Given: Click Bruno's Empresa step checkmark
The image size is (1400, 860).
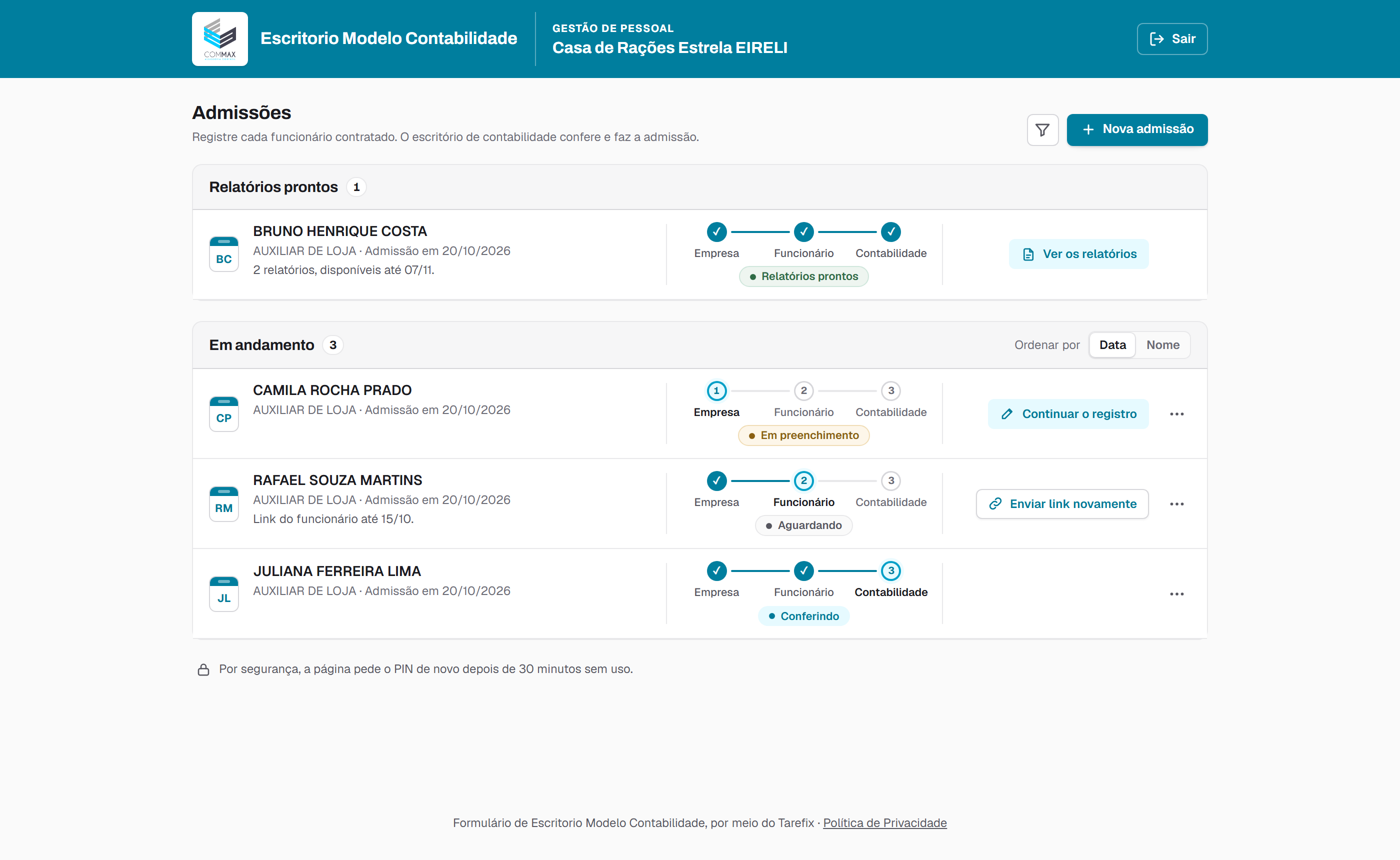Looking at the screenshot, I should pyautogui.click(x=716, y=231).
